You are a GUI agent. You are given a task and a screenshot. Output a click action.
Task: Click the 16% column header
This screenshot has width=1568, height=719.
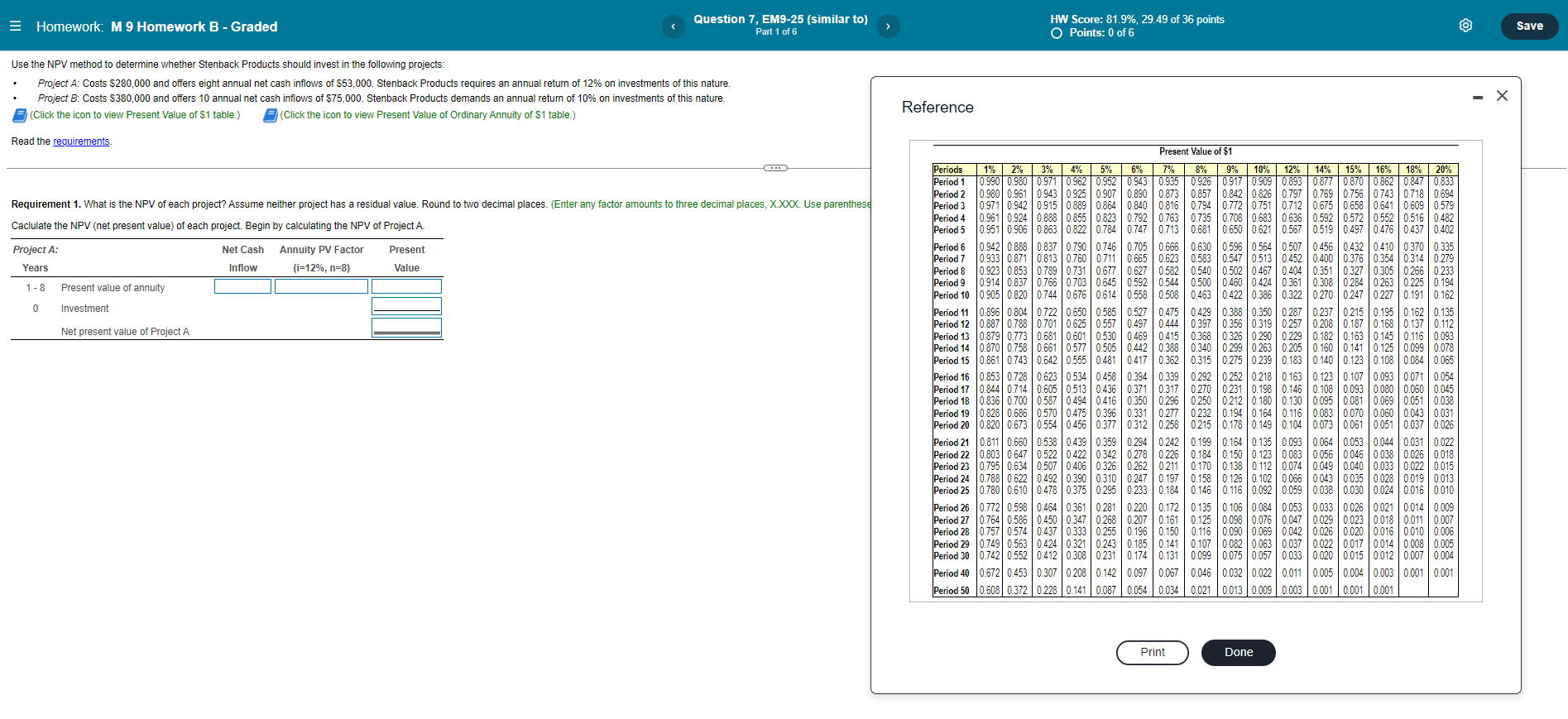pyautogui.click(x=1383, y=170)
